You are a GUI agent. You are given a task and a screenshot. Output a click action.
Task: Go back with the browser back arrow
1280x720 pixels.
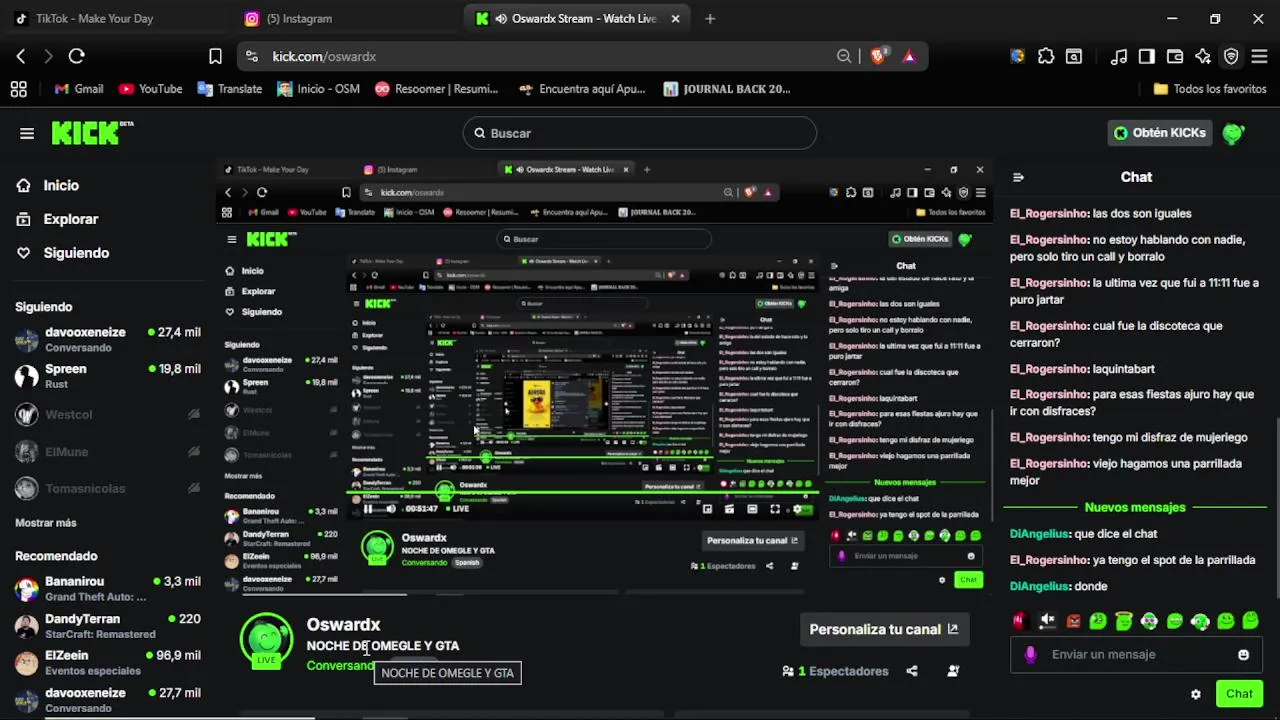(21, 57)
